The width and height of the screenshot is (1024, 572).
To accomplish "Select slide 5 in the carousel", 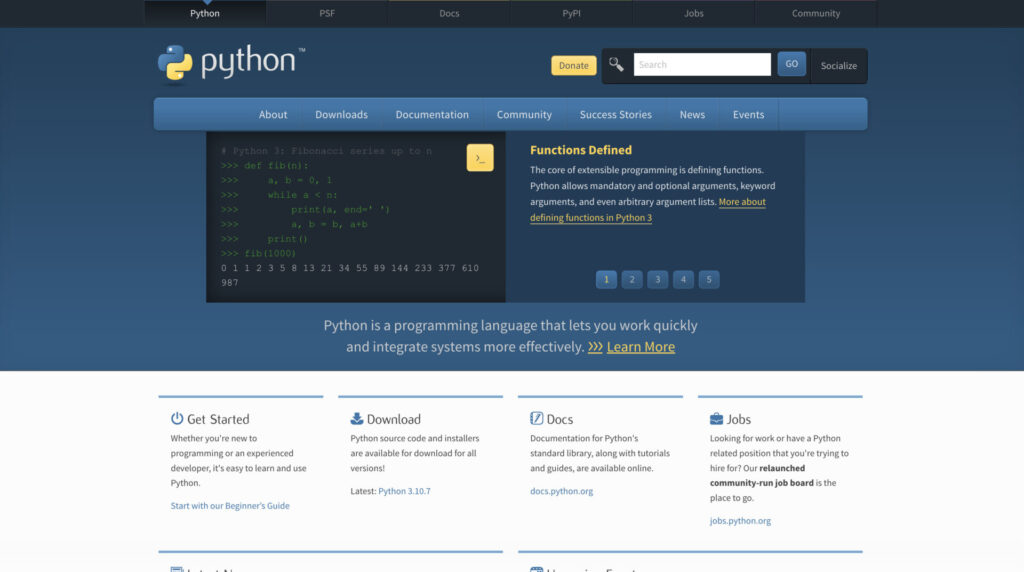I will [709, 280].
